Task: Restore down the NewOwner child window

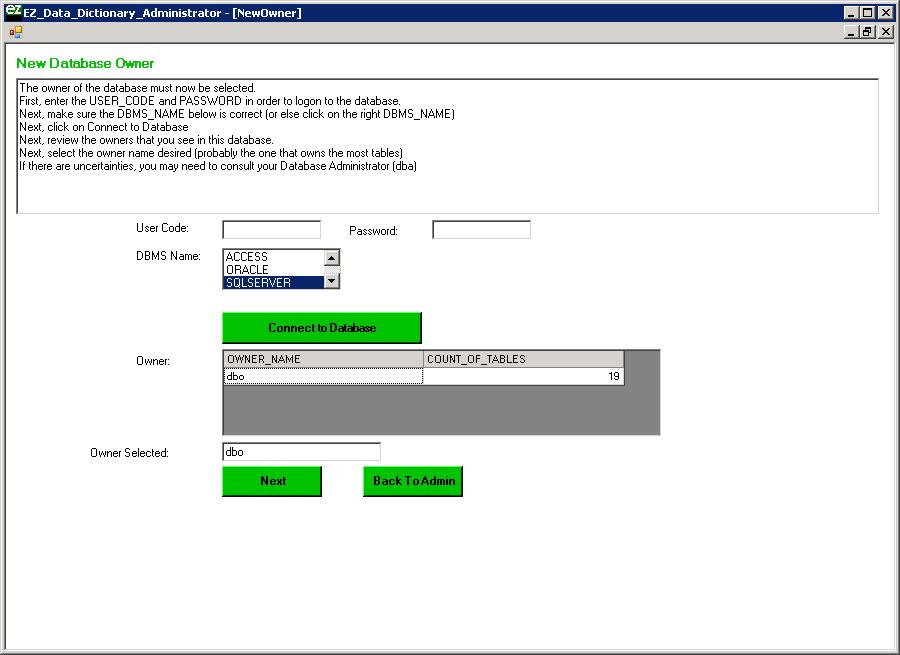Action: pos(867,32)
